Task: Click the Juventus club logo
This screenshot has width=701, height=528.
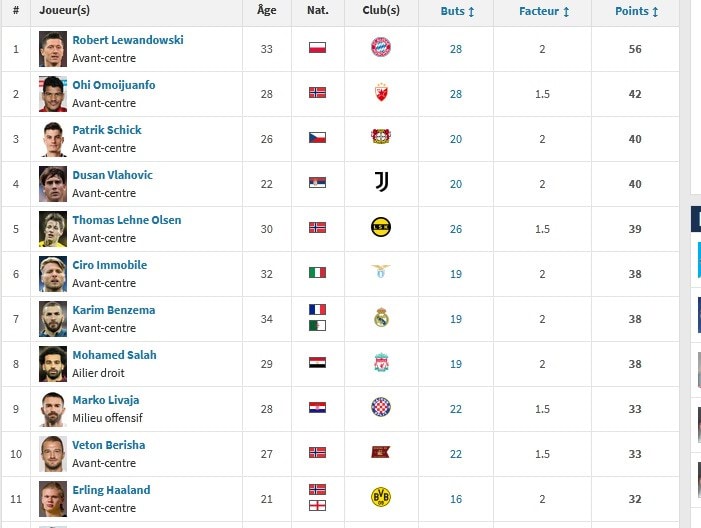Action: click(x=381, y=182)
